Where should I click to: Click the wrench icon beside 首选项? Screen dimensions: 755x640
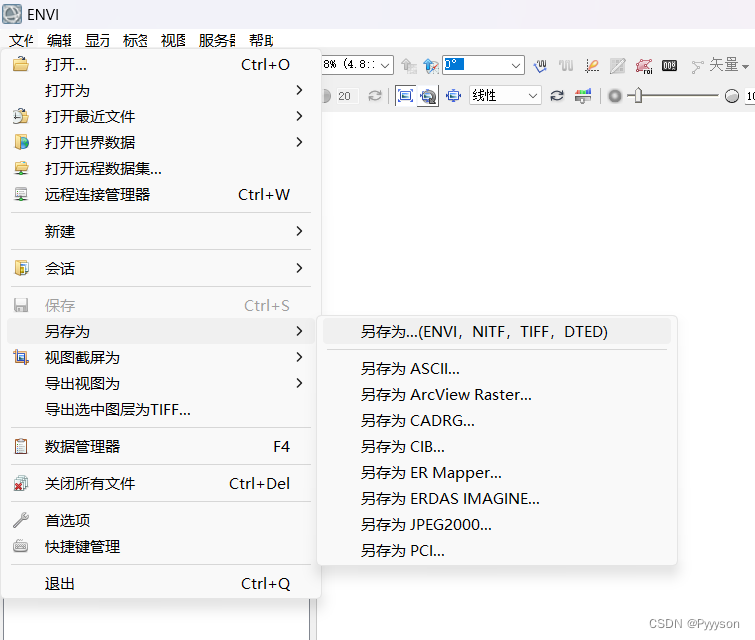click(x=21, y=520)
